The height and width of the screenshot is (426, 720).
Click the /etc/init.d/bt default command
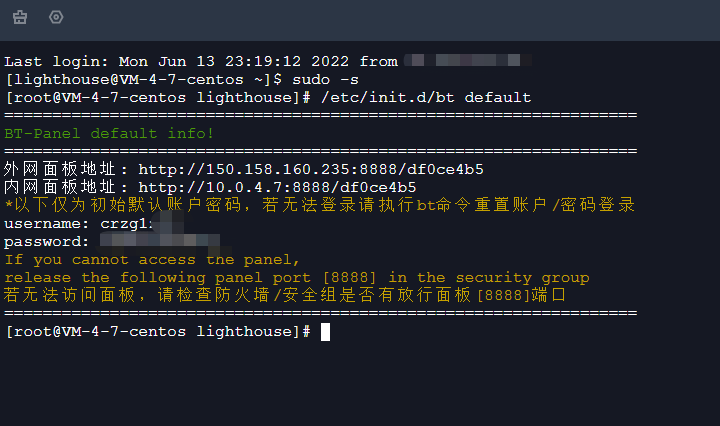point(426,97)
